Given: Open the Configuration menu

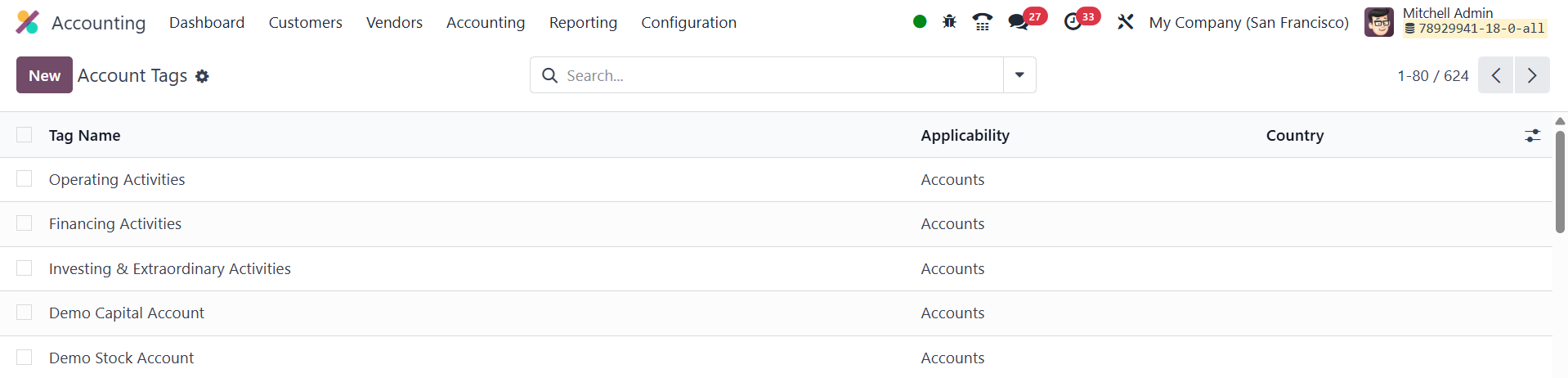Looking at the screenshot, I should (688, 23).
